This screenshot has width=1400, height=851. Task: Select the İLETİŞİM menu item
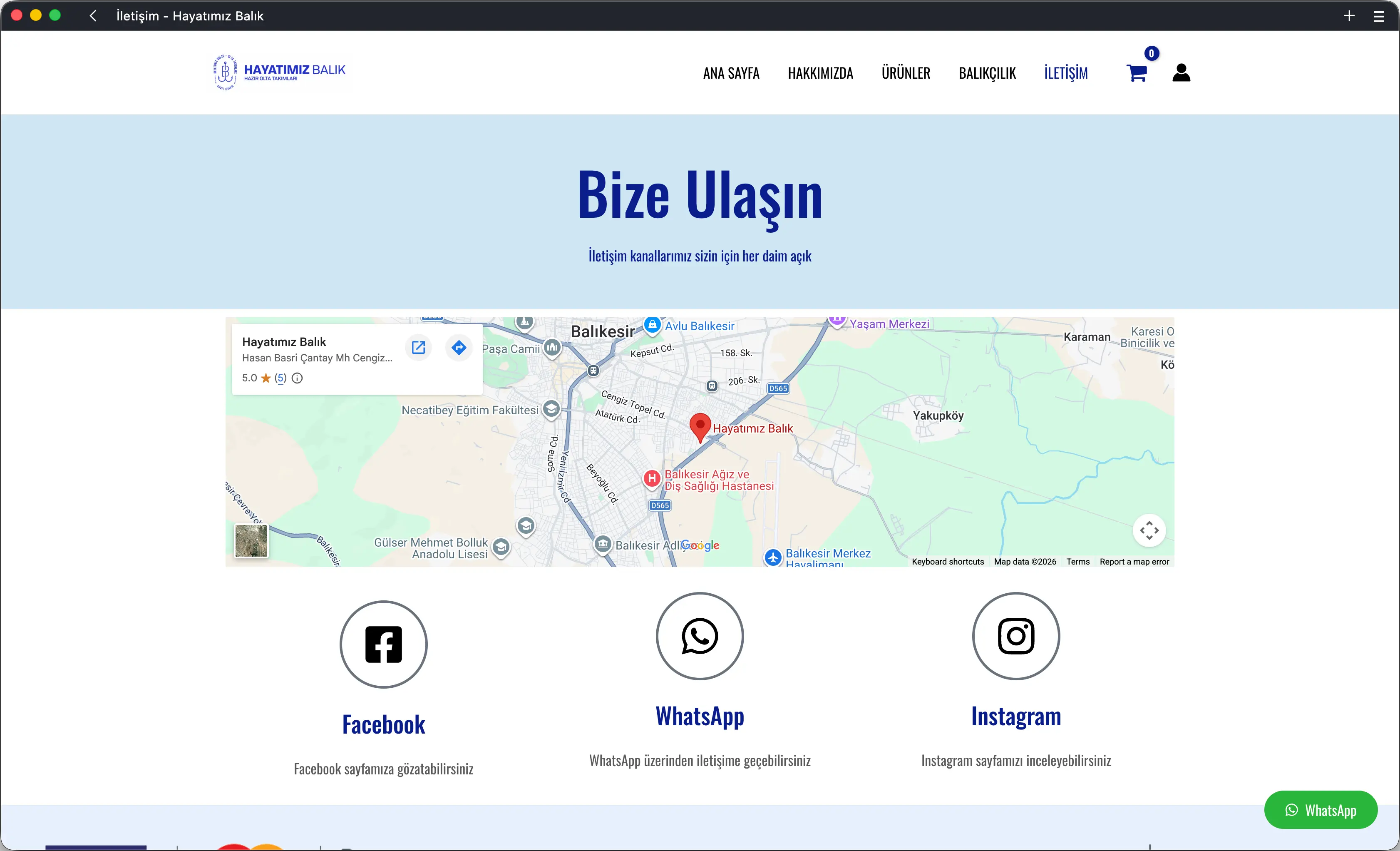[x=1065, y=73]
